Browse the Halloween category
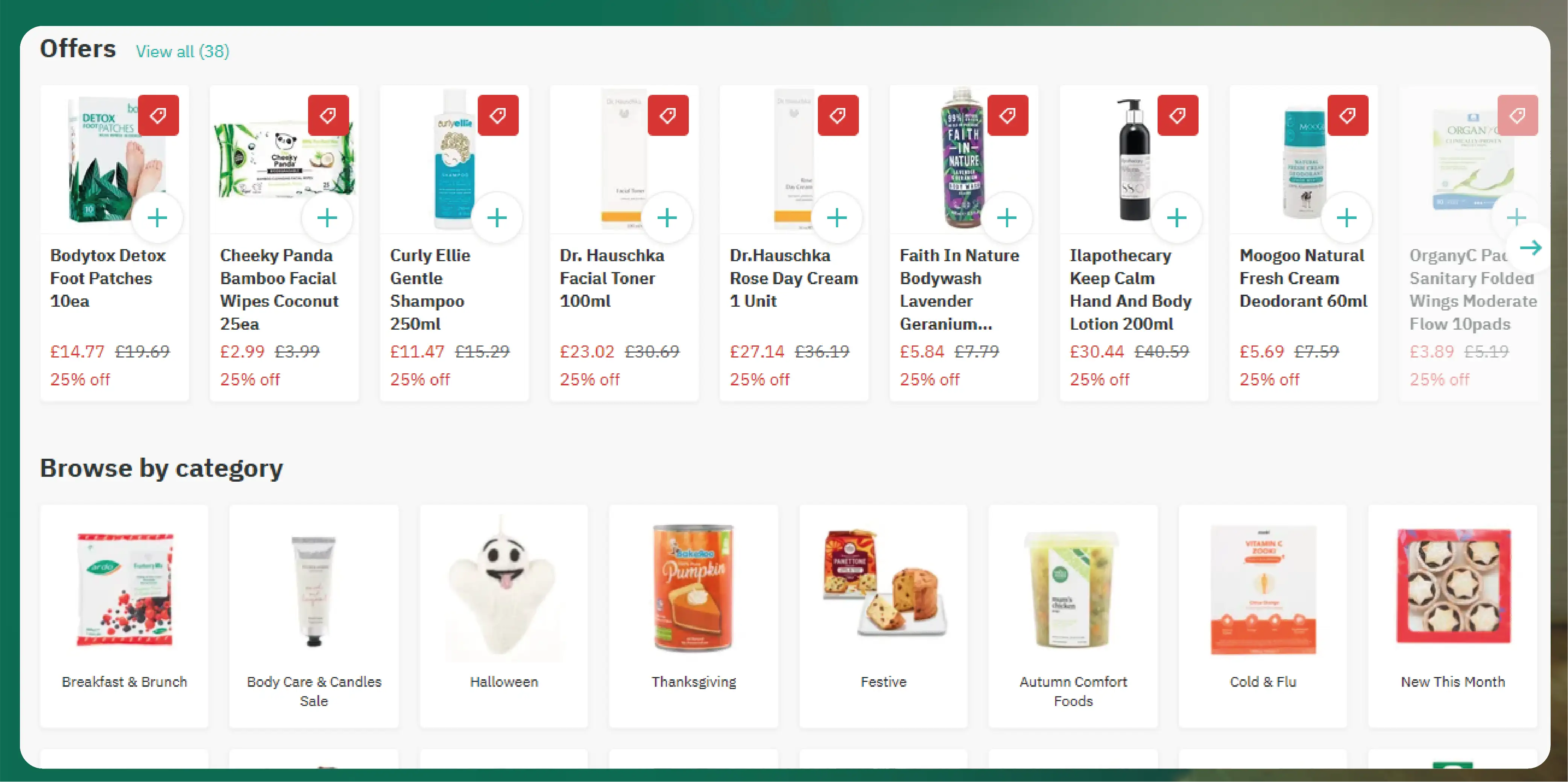This screenshot has width=1568, height=782. (x=503, y=616)
